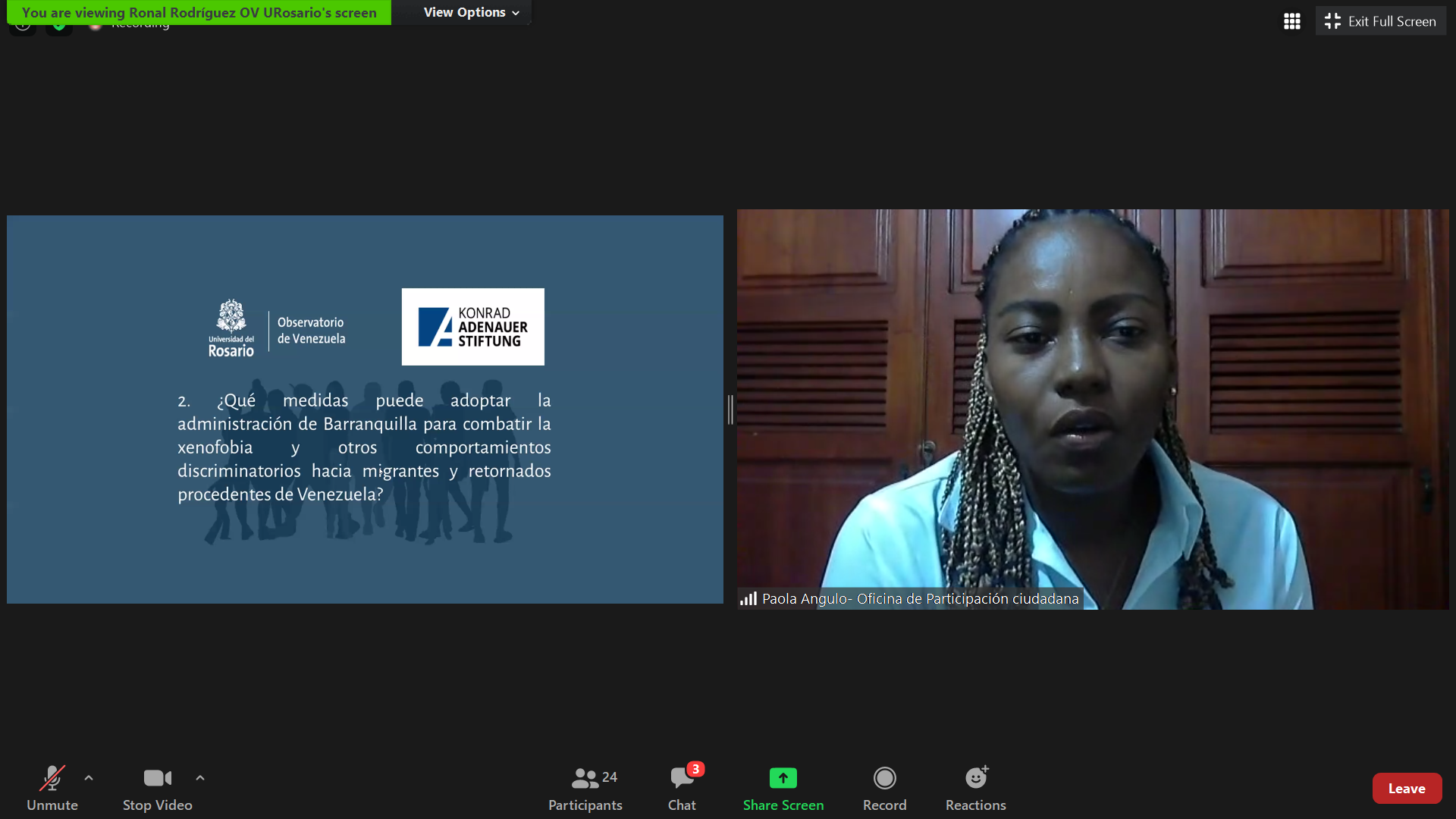
Task: Click the signal strength icon by Paola's name
Action: tap(748, 599)
